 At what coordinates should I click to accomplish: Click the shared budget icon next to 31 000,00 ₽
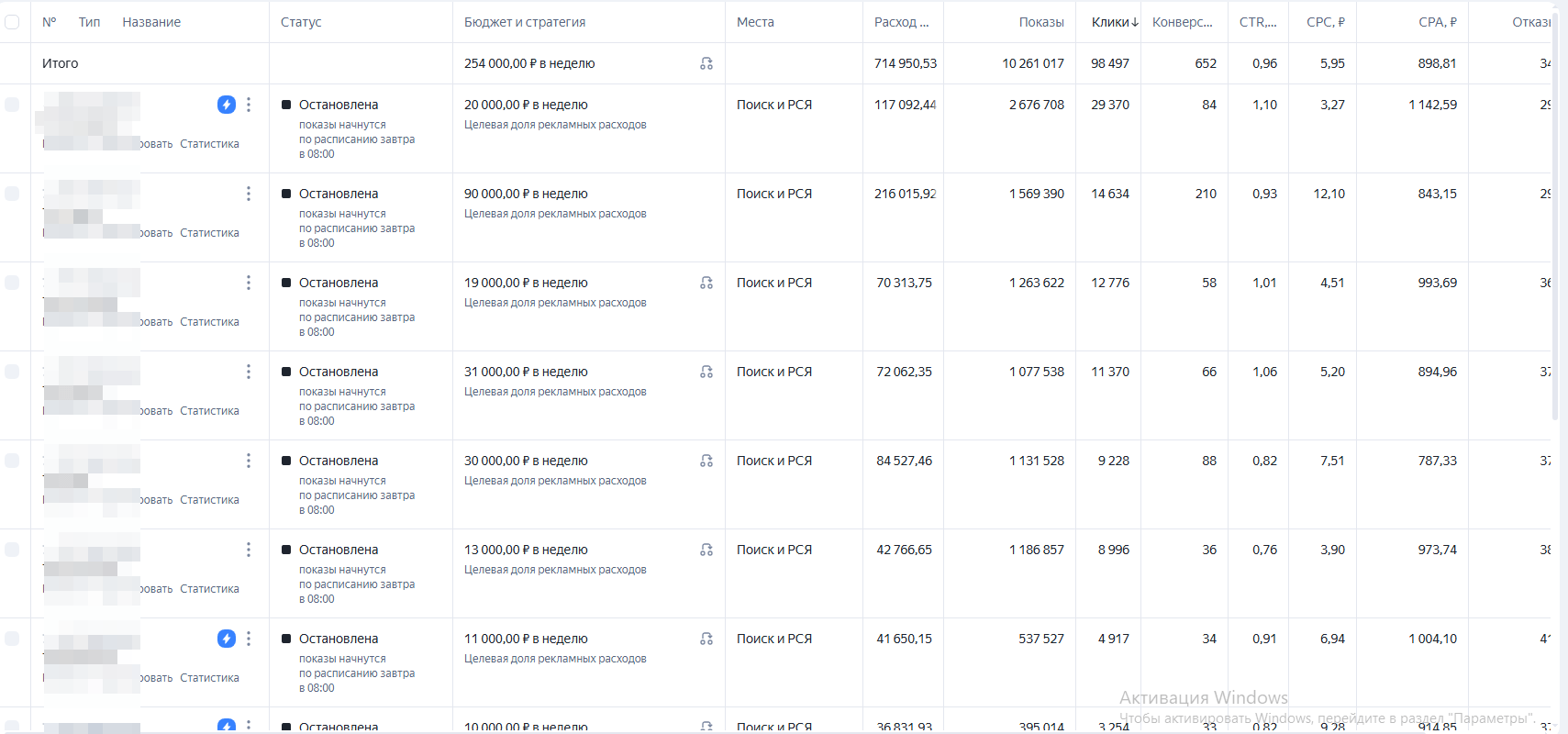(706, 372)
